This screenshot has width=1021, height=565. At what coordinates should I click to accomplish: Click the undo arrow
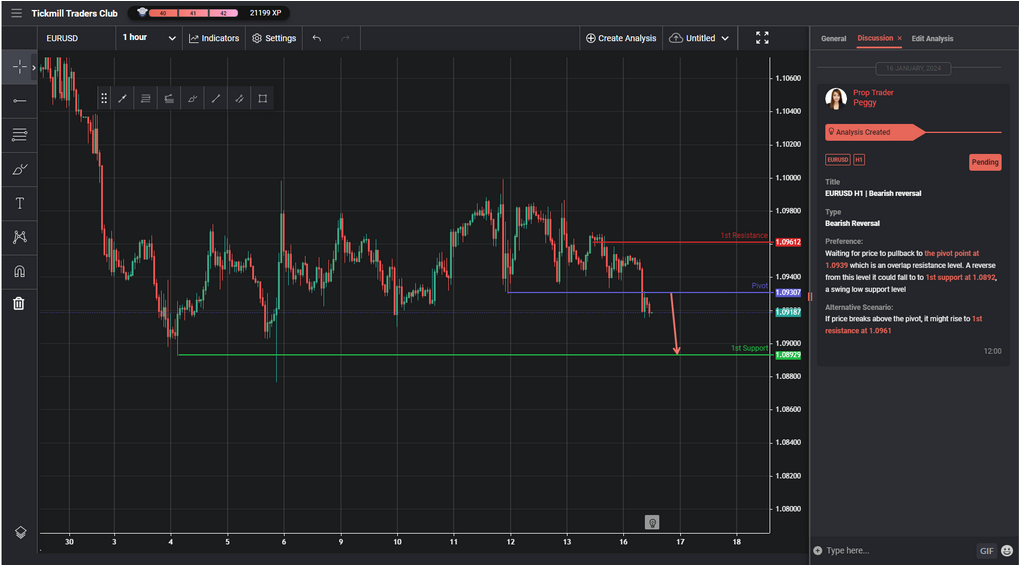316,38
